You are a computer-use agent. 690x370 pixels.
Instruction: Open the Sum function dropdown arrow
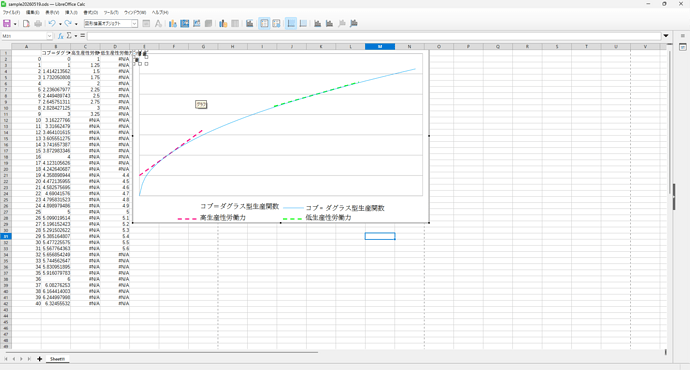click(x=76, y=36)
